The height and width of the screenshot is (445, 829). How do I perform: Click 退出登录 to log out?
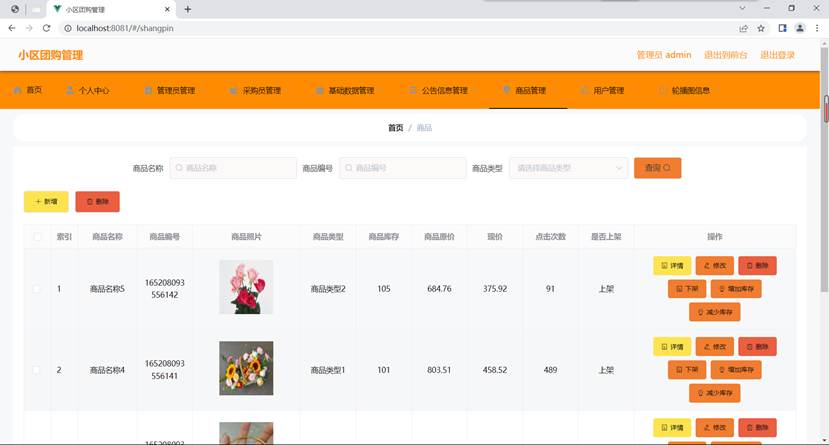point(777,55)
